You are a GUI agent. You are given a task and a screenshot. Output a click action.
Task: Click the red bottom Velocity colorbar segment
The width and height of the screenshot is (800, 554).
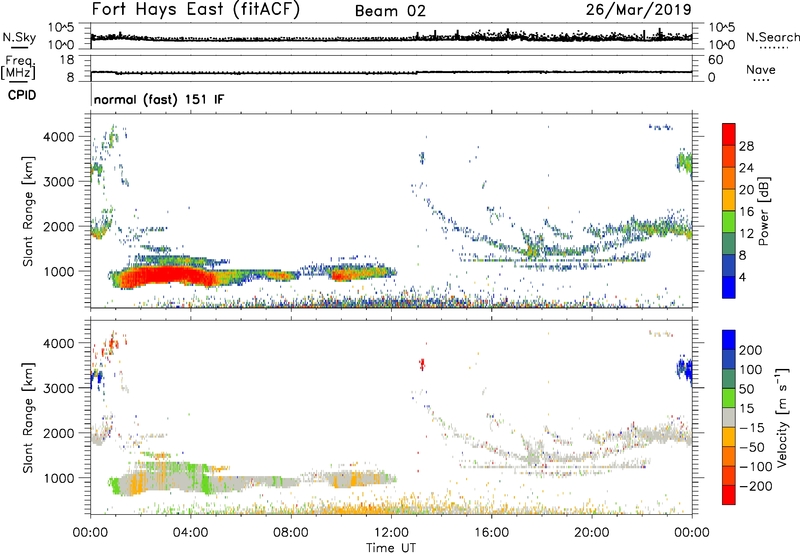point(729,495)
